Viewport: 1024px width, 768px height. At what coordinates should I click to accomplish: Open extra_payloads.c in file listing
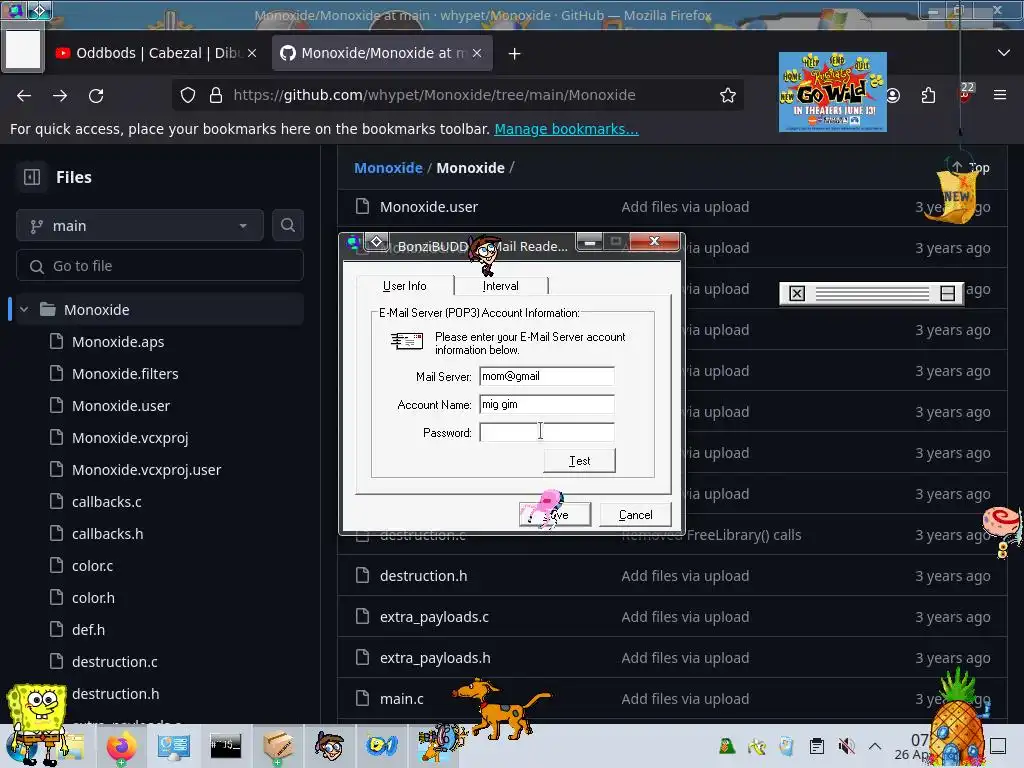coord(434,617)
